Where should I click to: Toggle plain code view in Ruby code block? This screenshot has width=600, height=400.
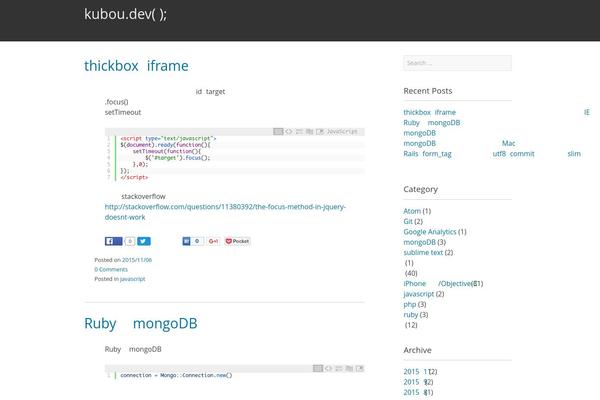(329, 368)
